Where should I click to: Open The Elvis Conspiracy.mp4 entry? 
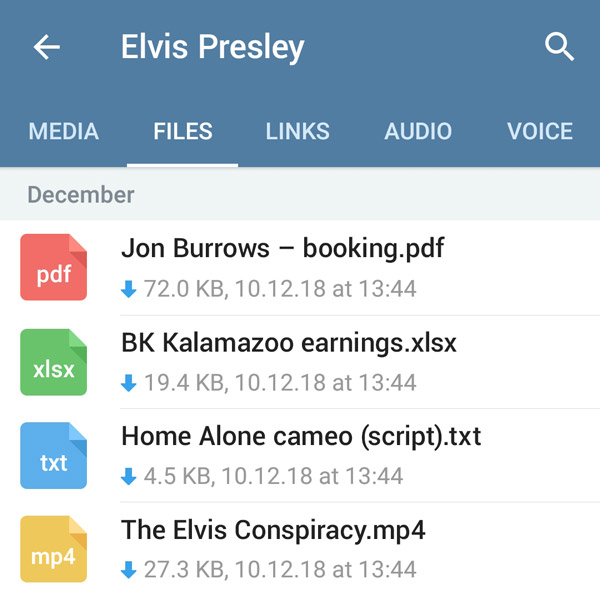[273, 530]
